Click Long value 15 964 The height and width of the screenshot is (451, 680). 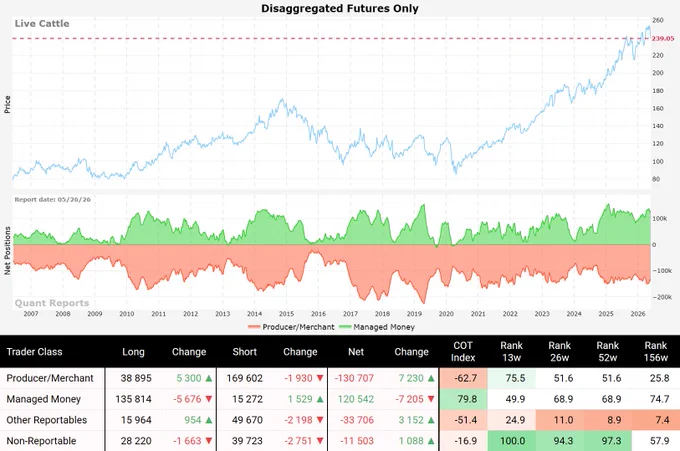pos(136,420)
